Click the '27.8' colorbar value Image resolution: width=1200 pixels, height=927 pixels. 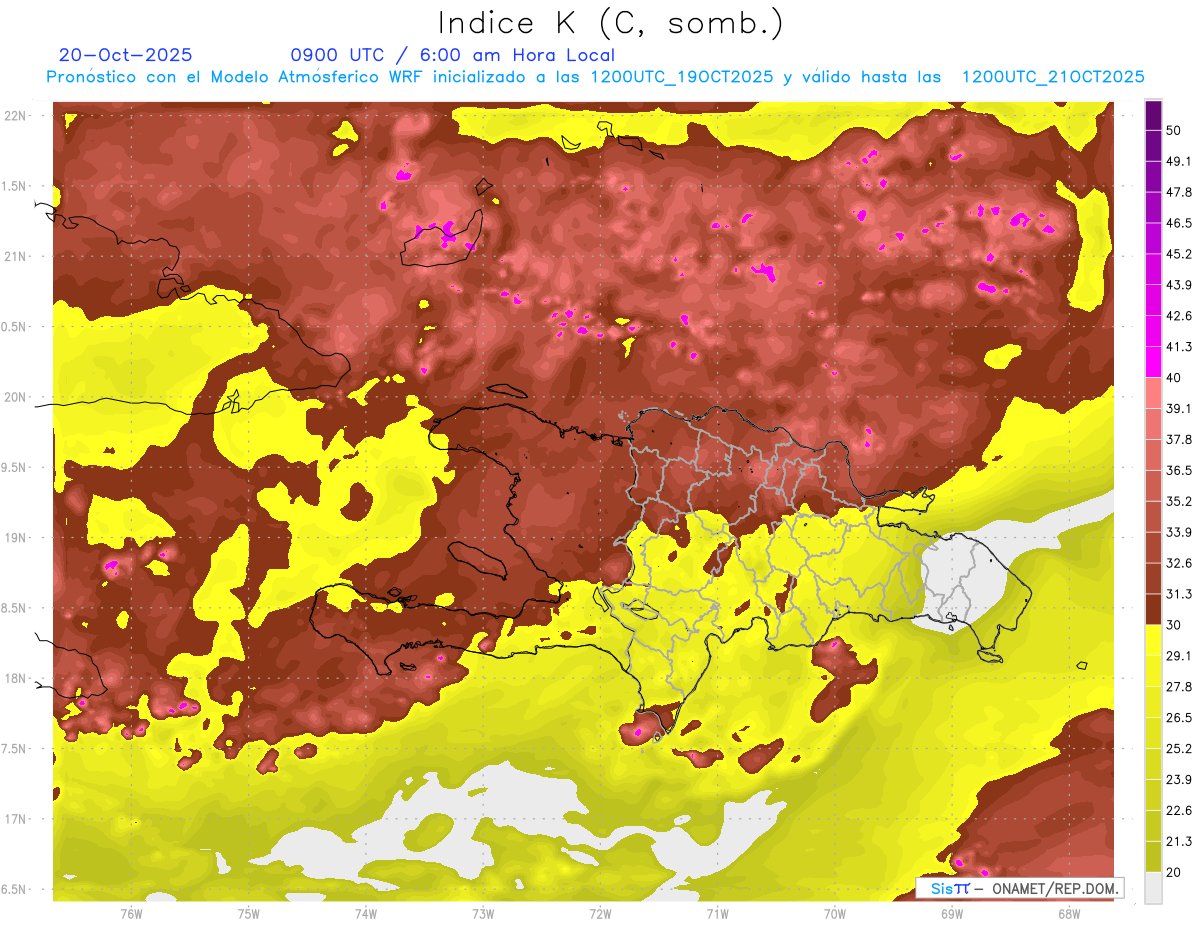[1179, 687]
